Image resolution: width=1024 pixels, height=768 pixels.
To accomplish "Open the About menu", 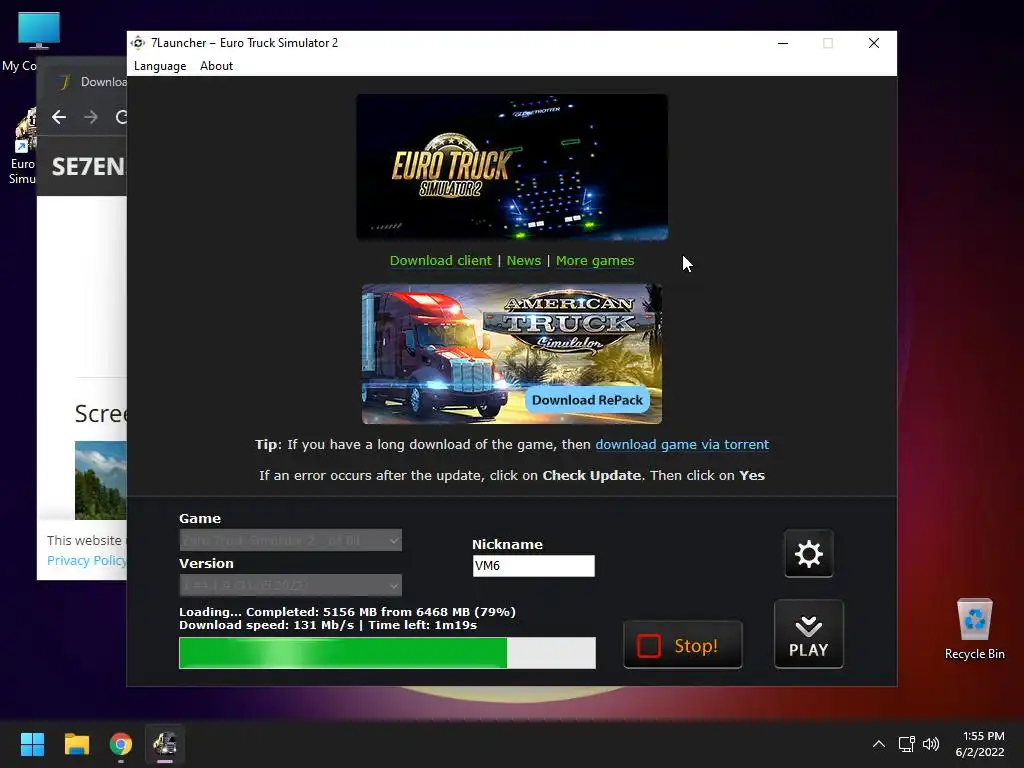I will [x=216, y=66].
